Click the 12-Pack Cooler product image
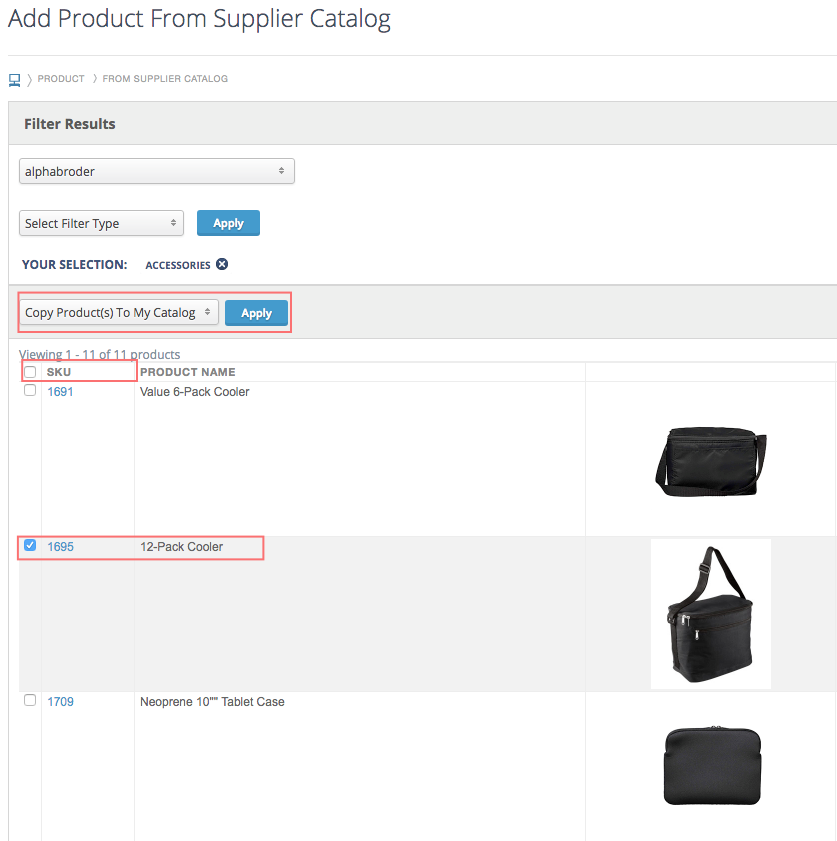This screenshot has width=837, height=841. (x=710, y=614)
